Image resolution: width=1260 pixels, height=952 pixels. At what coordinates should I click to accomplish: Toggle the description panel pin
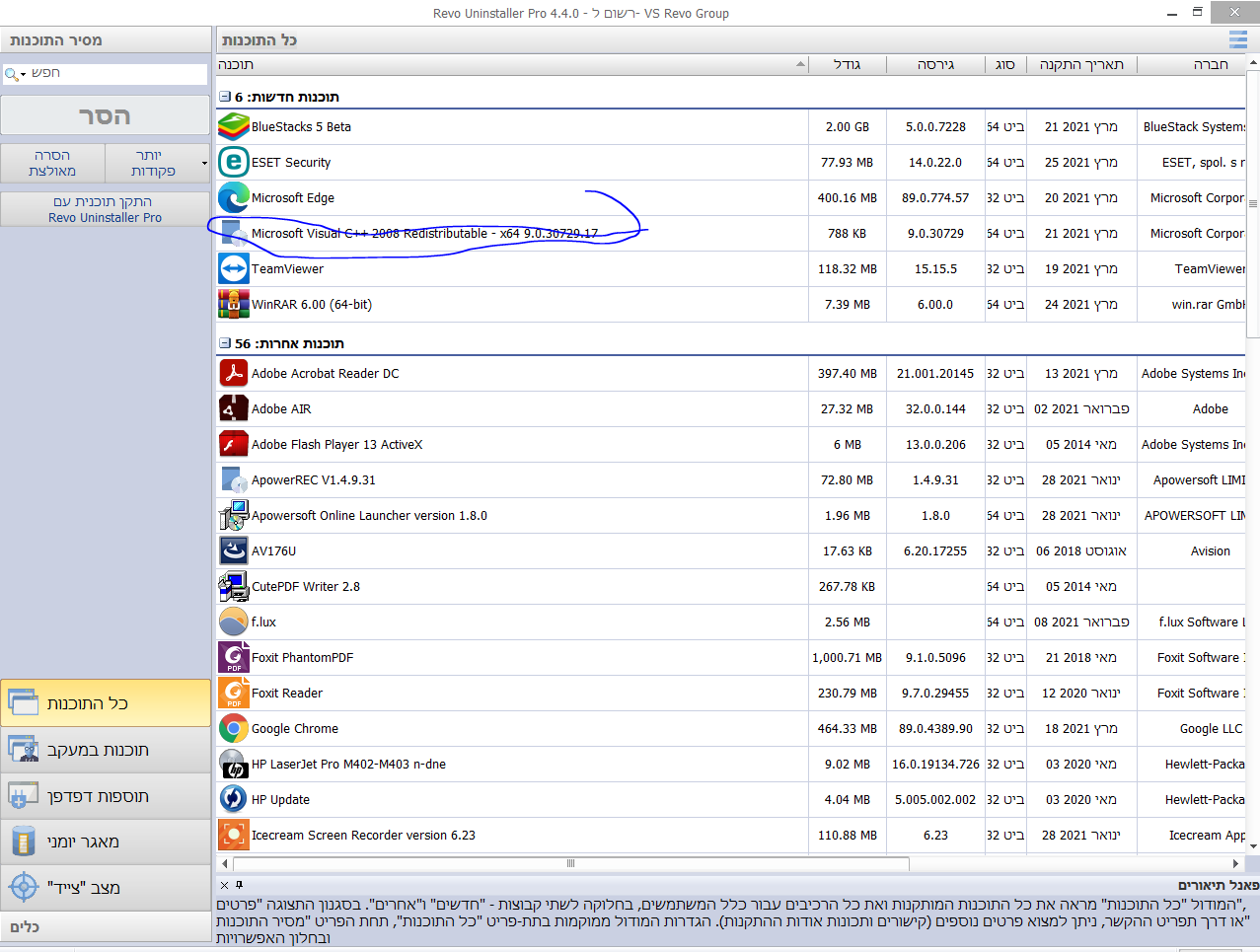pos(239,885)
